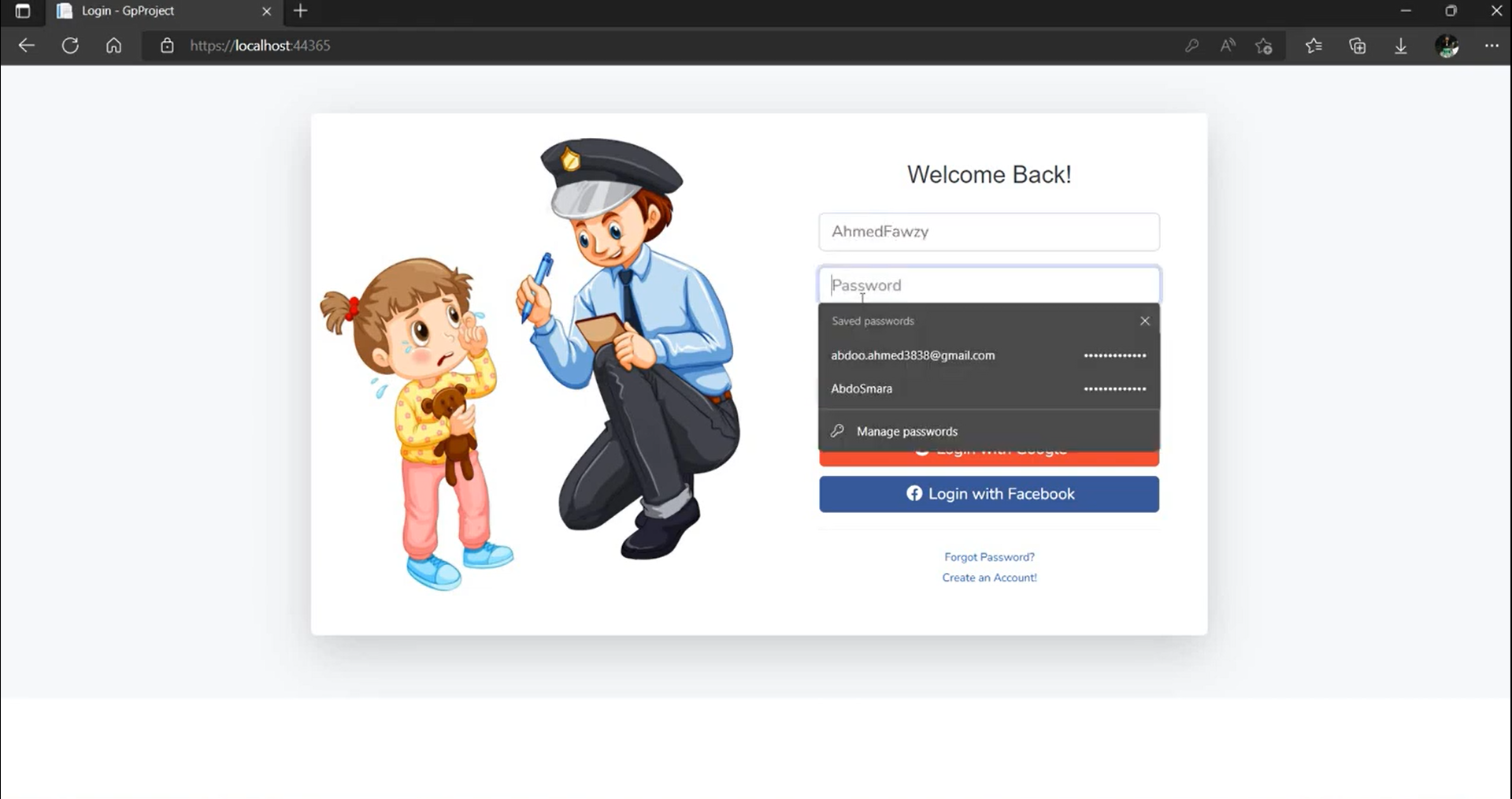
Task: Follow the Create an Account! link
Action: pyautogui.click(x=989, y=578)
